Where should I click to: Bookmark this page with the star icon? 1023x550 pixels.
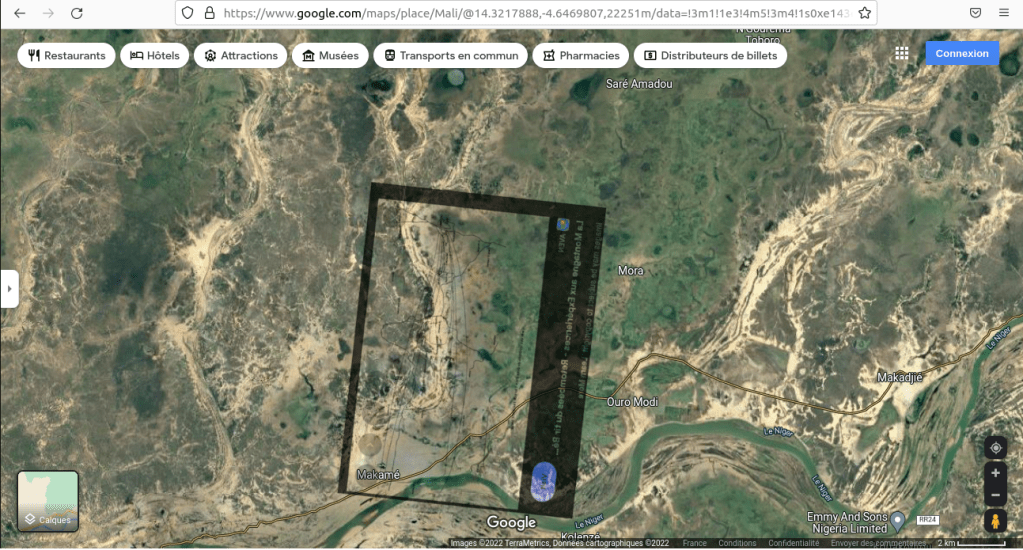865,13
